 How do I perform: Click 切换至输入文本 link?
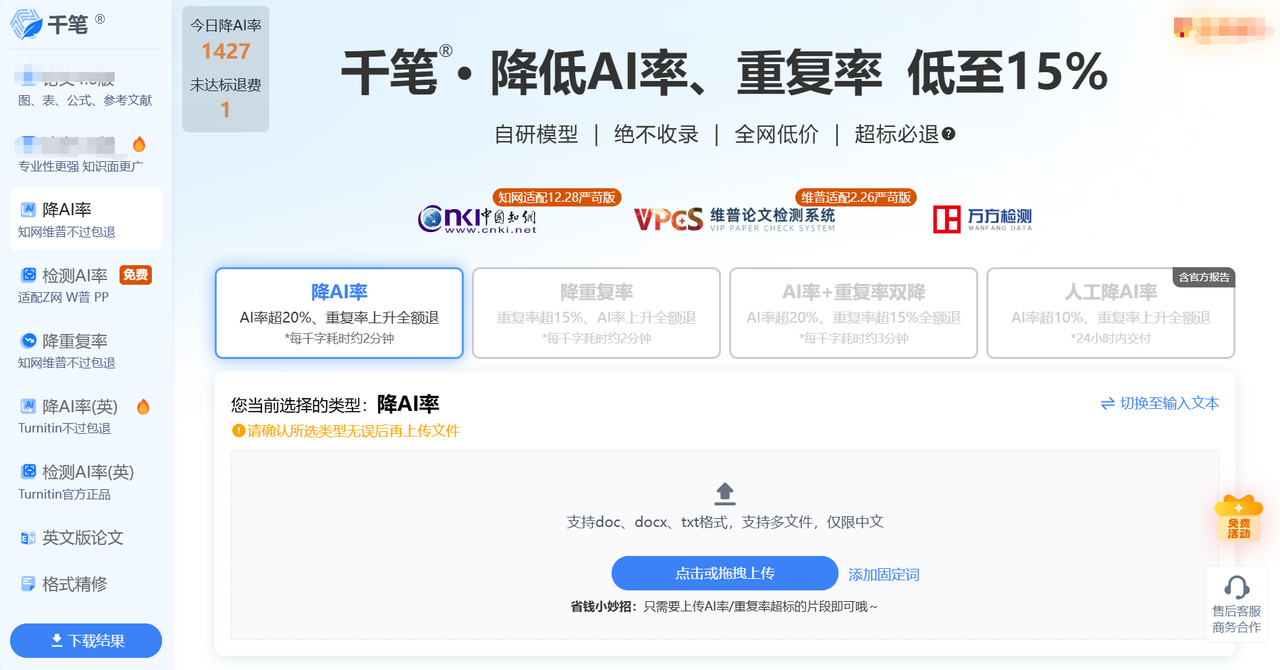coord(1170,403)
